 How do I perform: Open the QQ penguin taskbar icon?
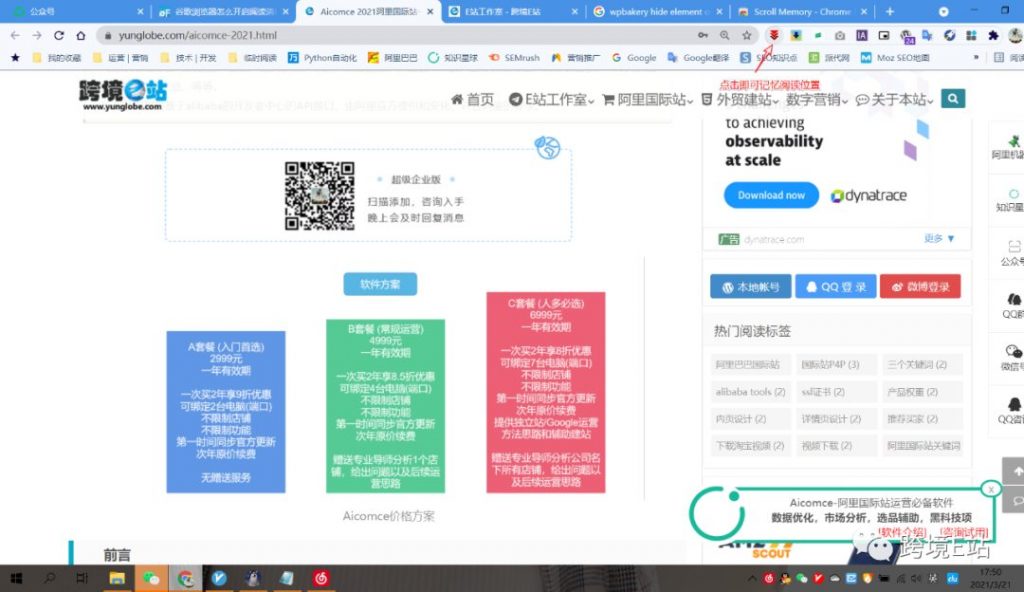pyautogui.click(x=253, y=578)
